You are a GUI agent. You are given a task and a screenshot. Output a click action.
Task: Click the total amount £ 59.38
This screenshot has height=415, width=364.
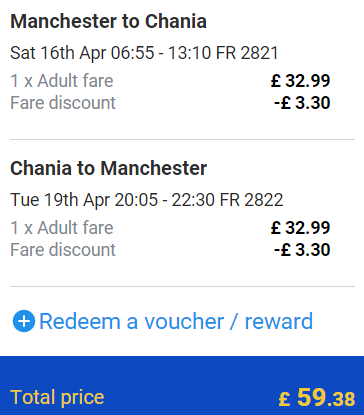click(317, 397)
